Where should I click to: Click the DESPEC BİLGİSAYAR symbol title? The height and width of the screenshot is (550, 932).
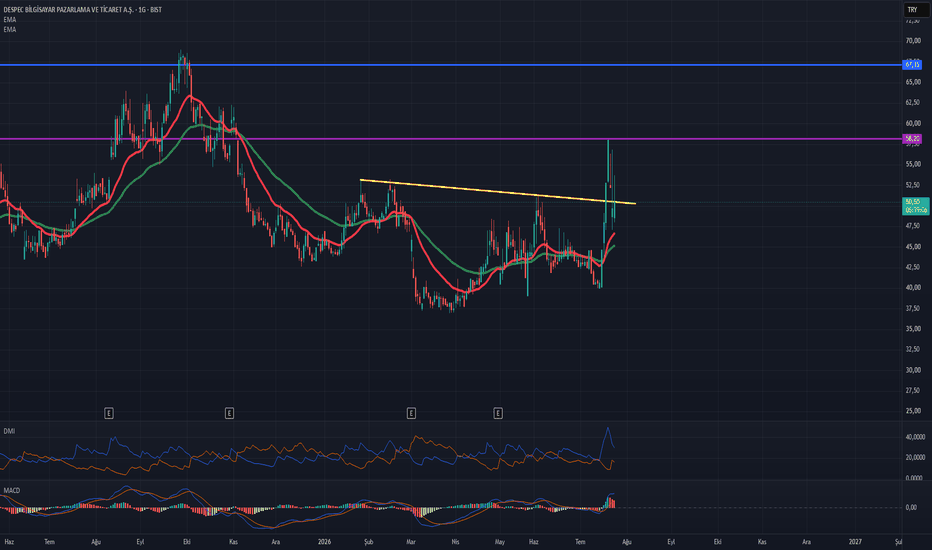[x=83, y=10]
